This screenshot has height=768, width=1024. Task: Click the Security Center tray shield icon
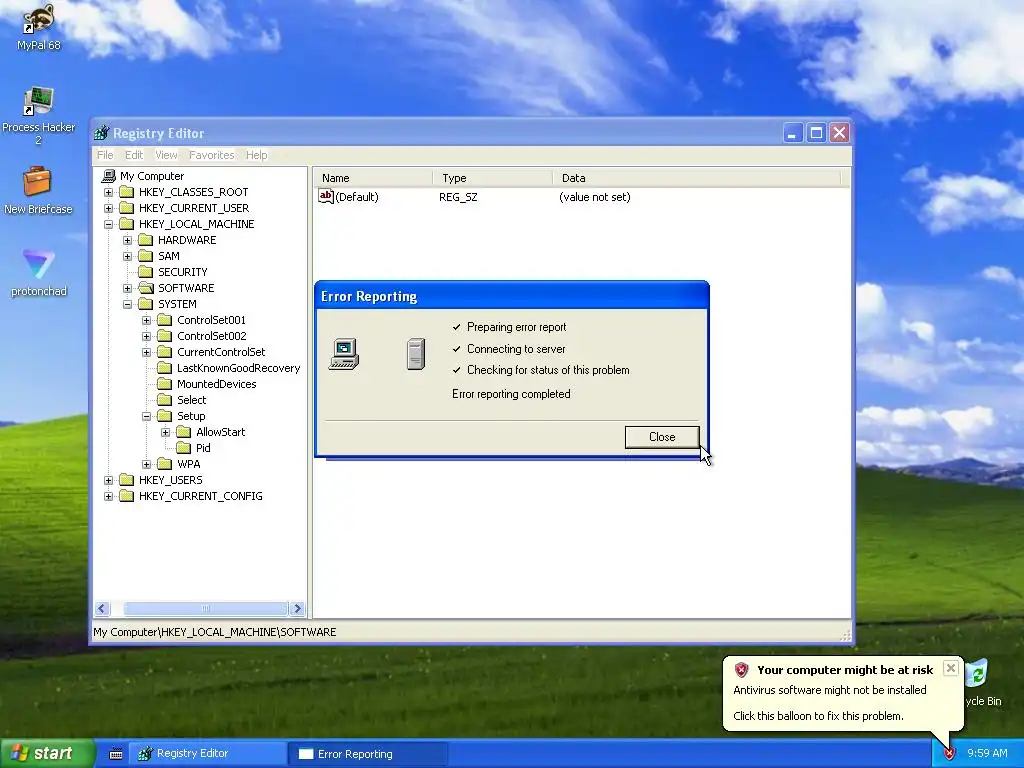pos(950,754)
